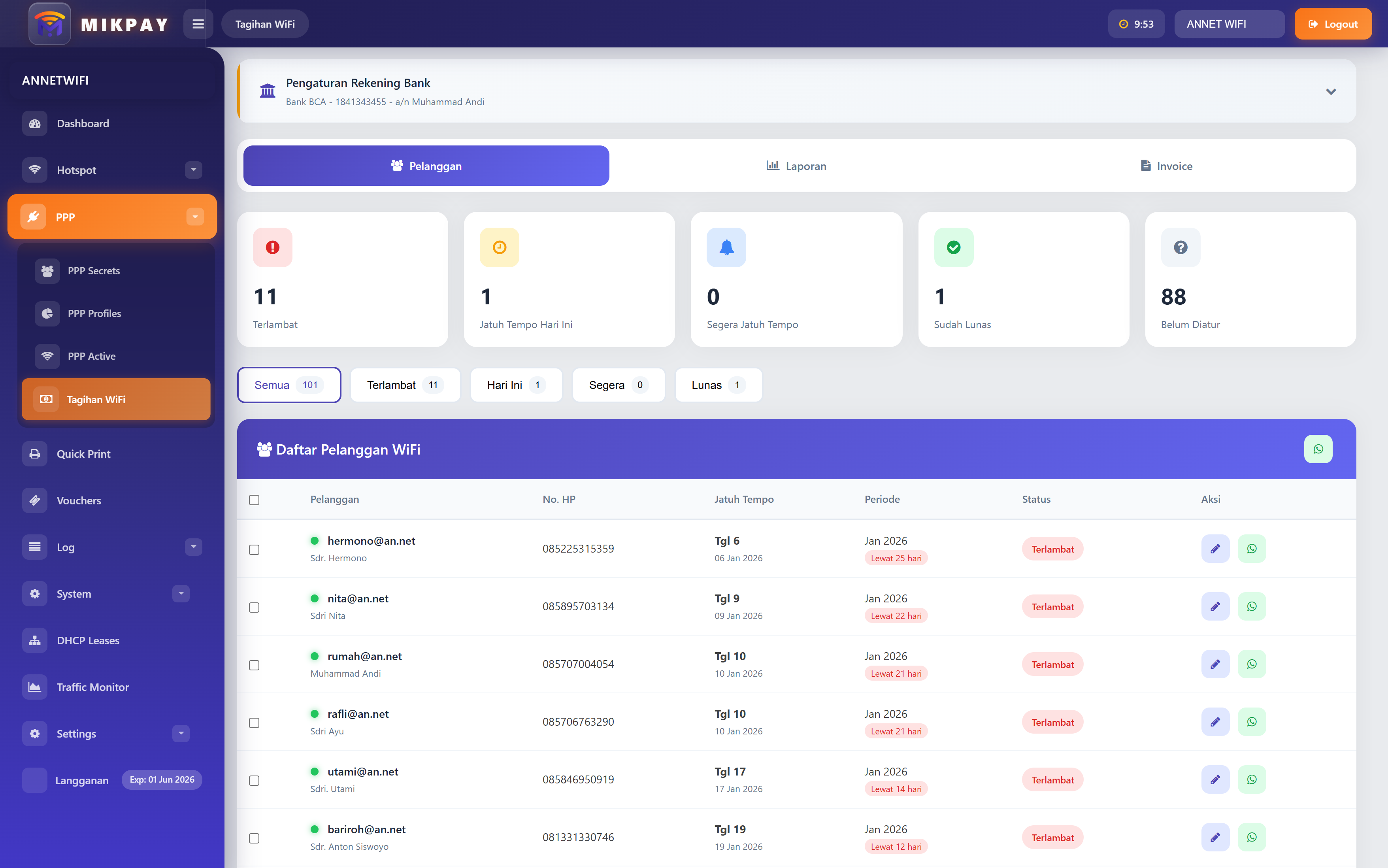The width and height of the screenshot is (1388, 868).
Task: Click the Sudah Lunas summary card
Action: pos(1023,279)
